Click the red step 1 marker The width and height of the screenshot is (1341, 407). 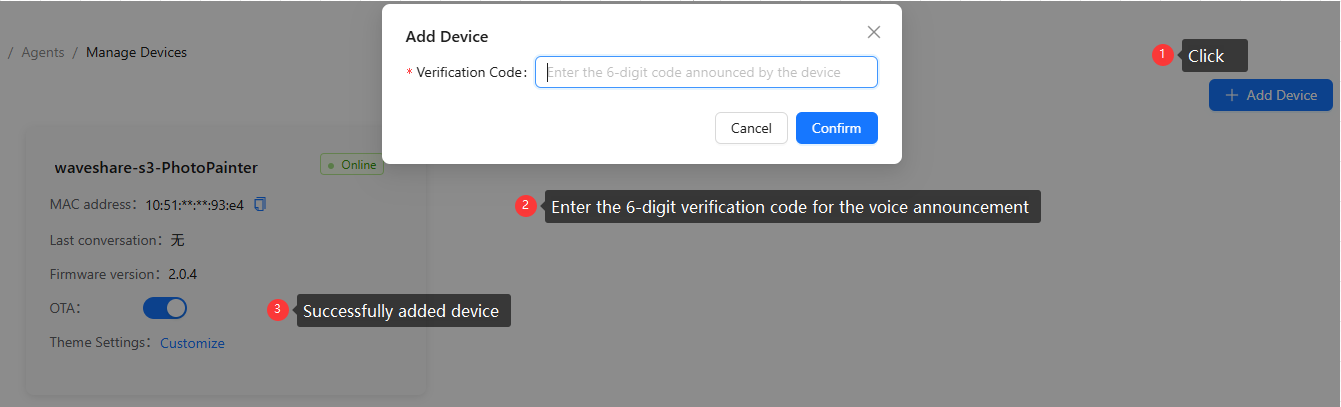click(1162, 55)
